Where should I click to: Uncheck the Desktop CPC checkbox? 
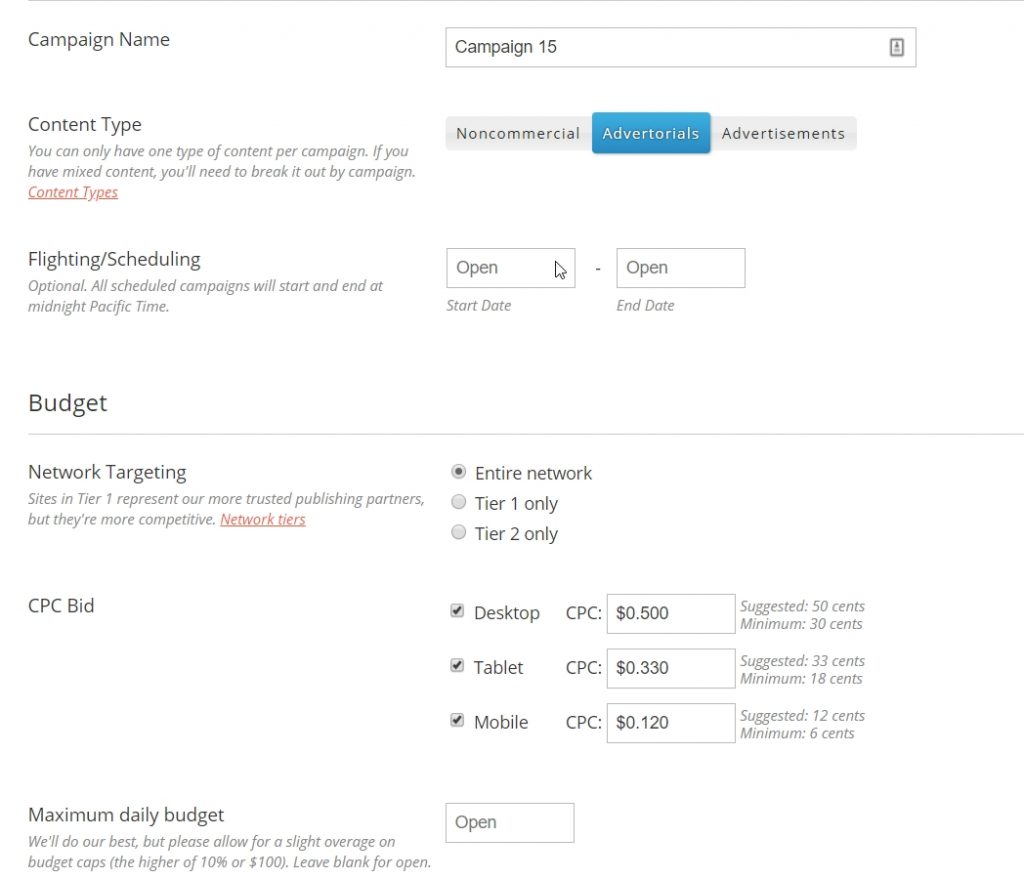click(457, 611)
